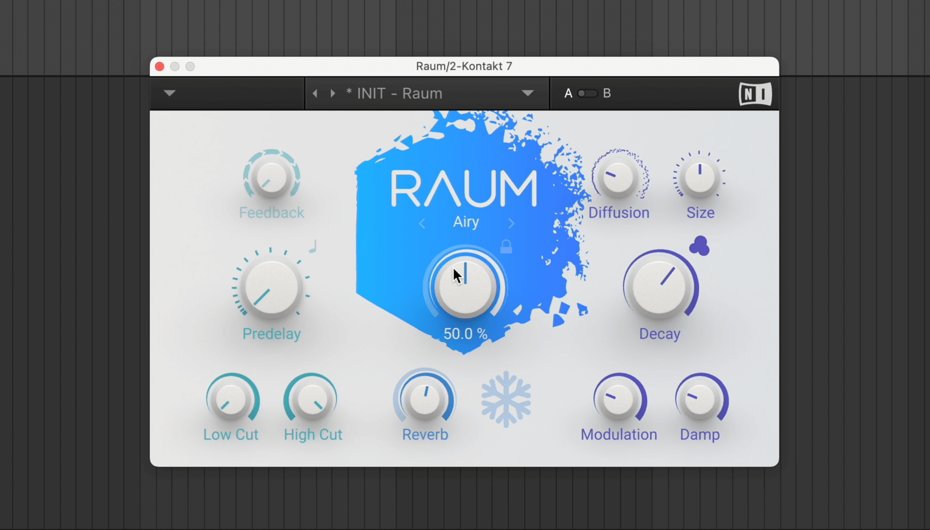Image resolution: width=930 pixels, height=530 pixels.
Task: Click the Native Instruments NI logo
Action: pyautogui.click(x=754, y=94)
